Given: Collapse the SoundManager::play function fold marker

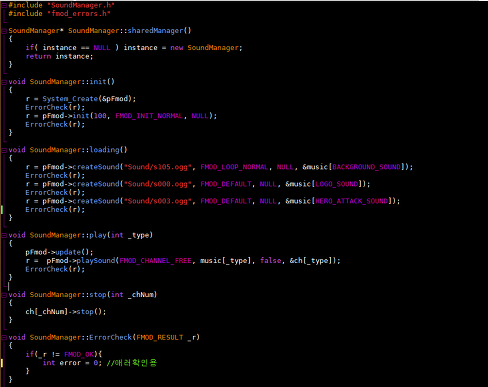Looking at the screenshot, I should pos(4,236).
